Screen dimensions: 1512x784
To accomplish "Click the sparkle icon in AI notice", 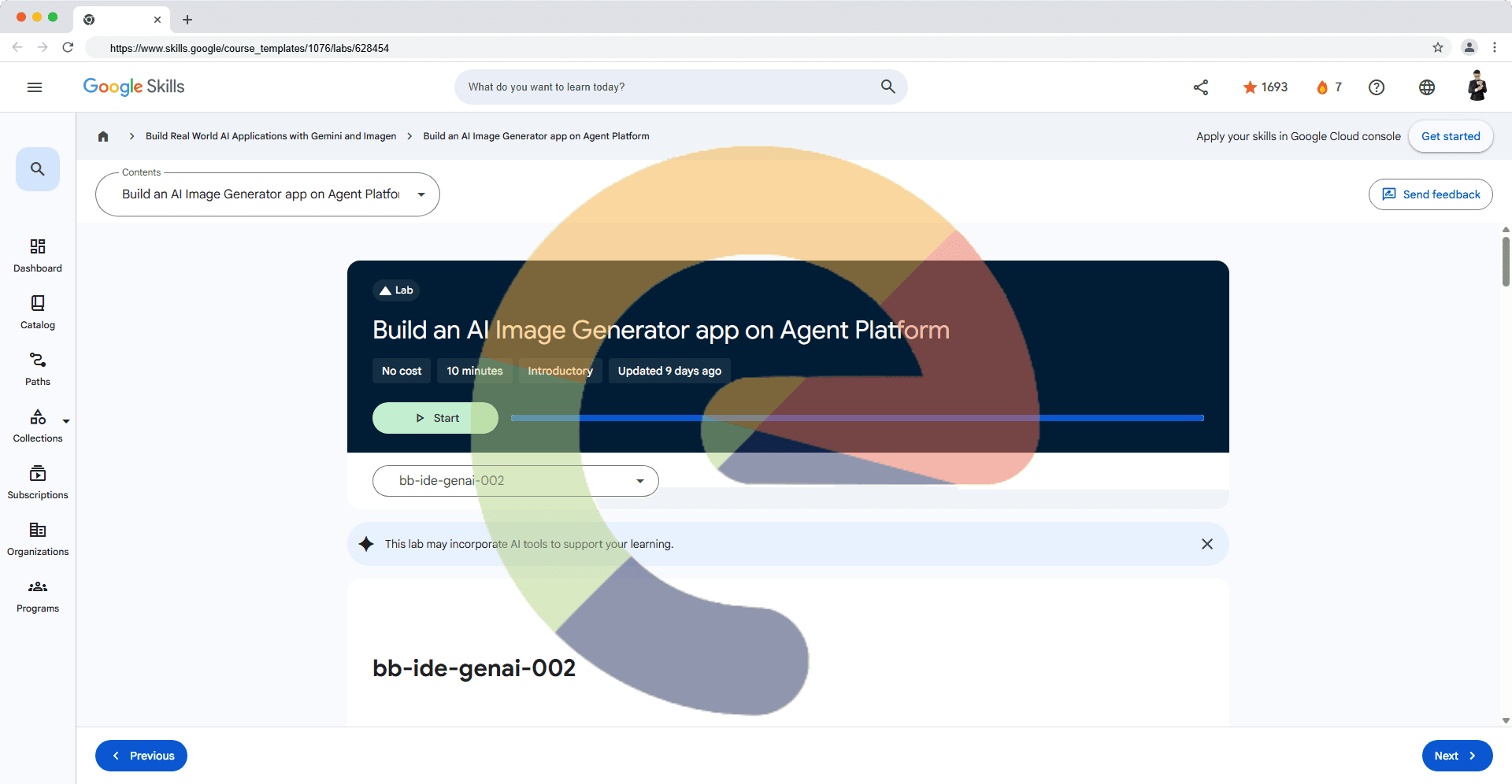I will 366,544.
